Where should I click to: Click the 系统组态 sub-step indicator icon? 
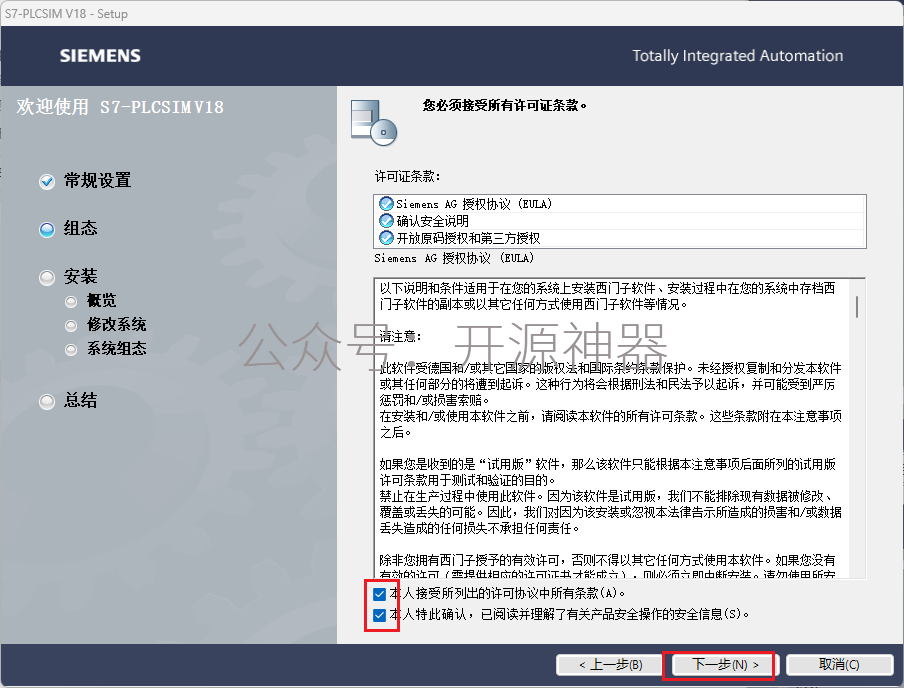point(71,349)
